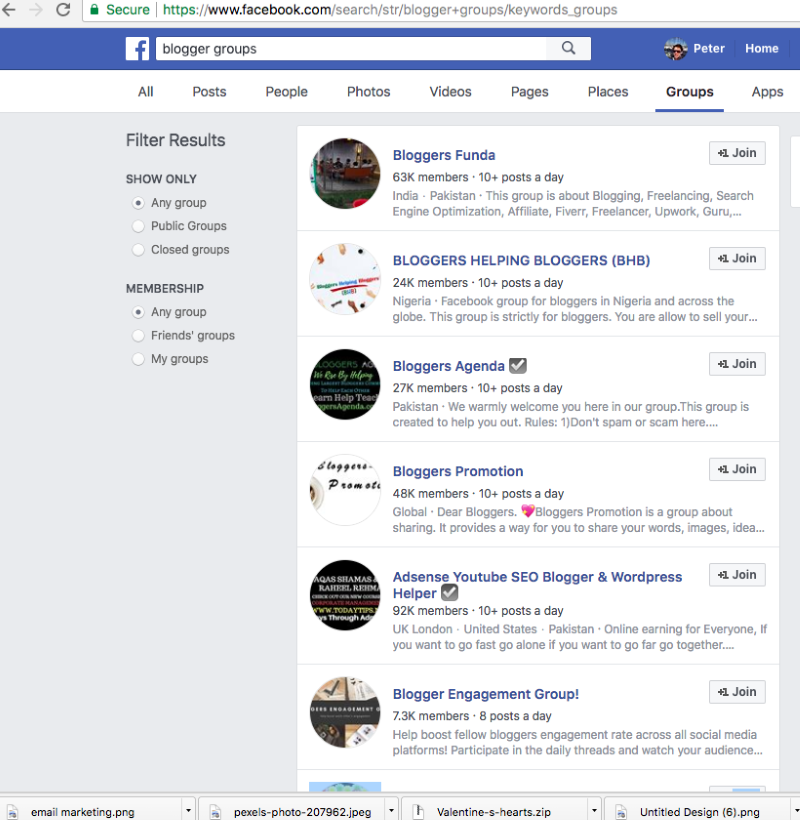Join Adsense Youtube SEO Blogger group
800x820 pixels.
737,575
